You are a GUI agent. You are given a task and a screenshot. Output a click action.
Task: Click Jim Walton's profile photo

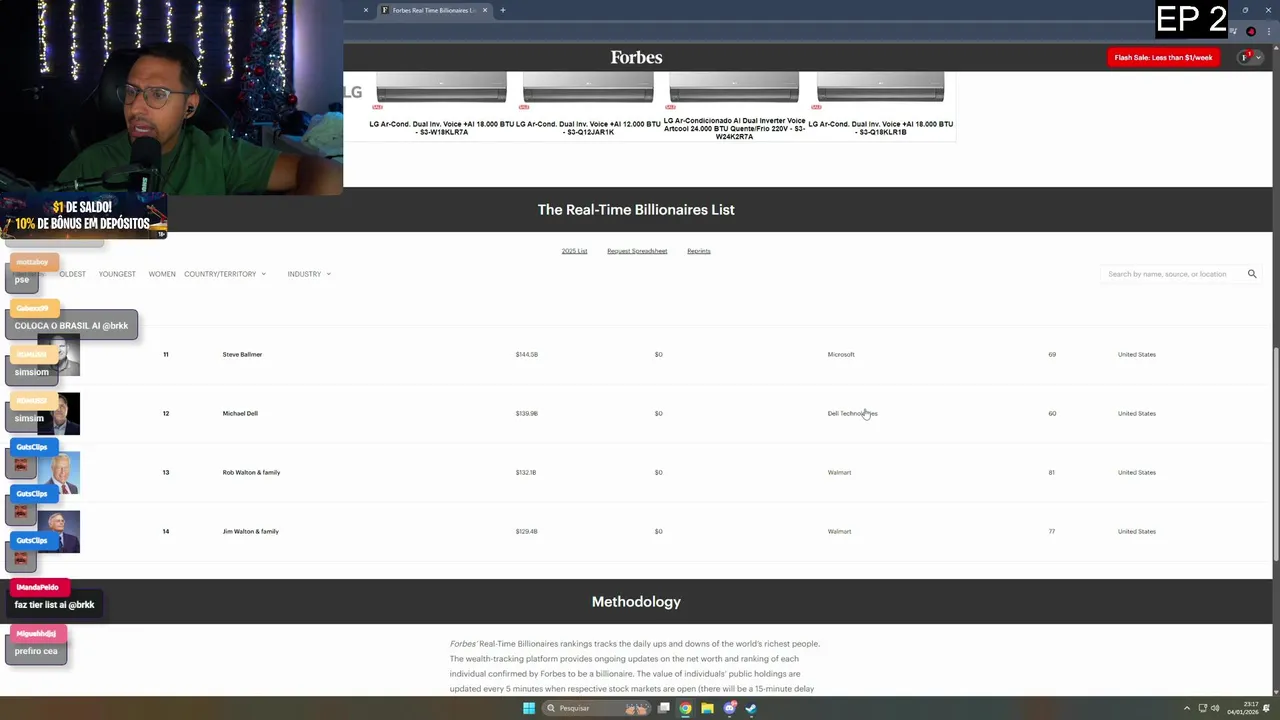[60, 531]
